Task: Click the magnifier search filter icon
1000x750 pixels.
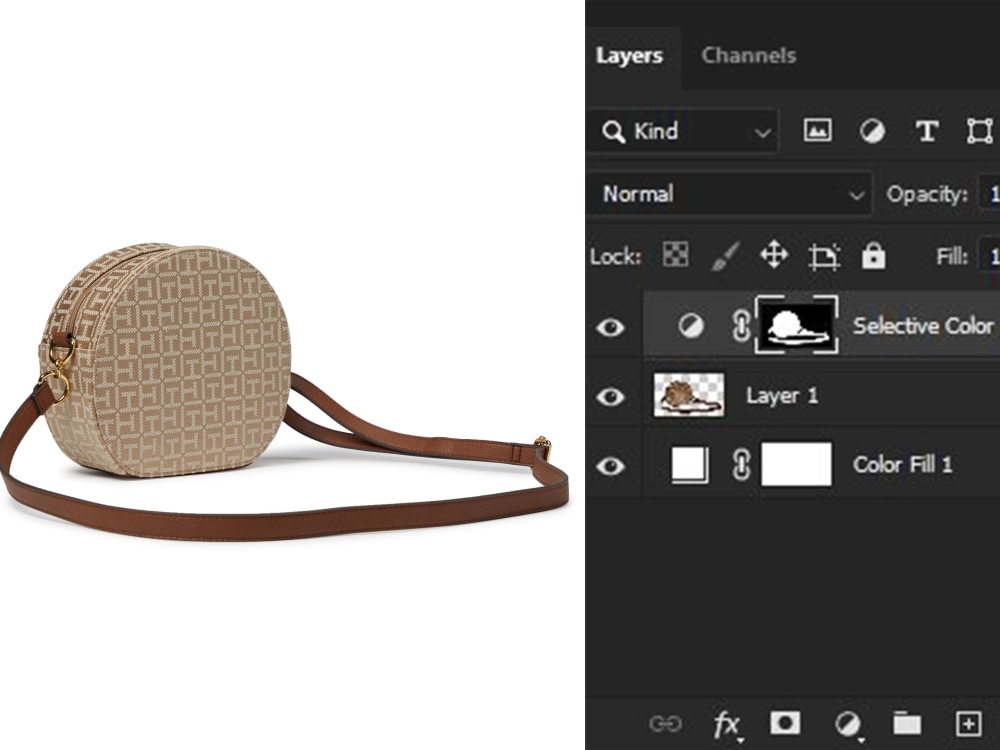Action: coord(613,132)
